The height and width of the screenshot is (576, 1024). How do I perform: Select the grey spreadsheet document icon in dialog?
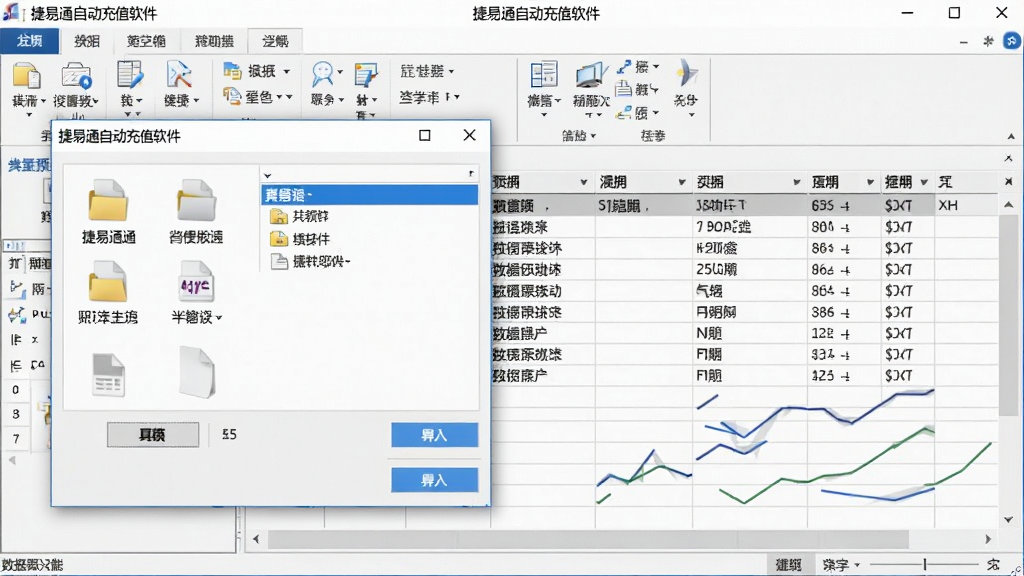108,375
